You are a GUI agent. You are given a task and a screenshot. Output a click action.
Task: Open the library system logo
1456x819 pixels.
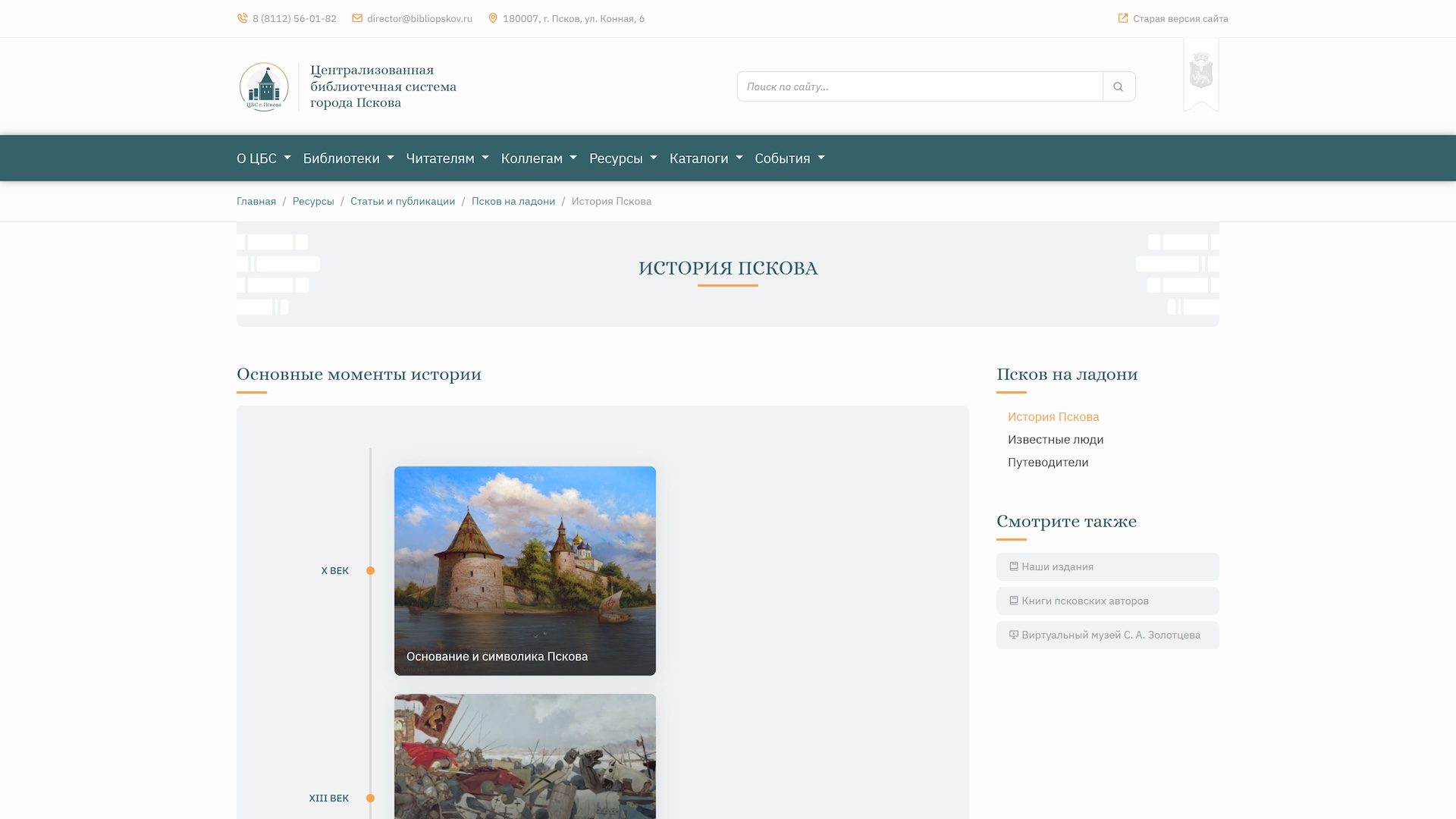(x=264, y=86)
